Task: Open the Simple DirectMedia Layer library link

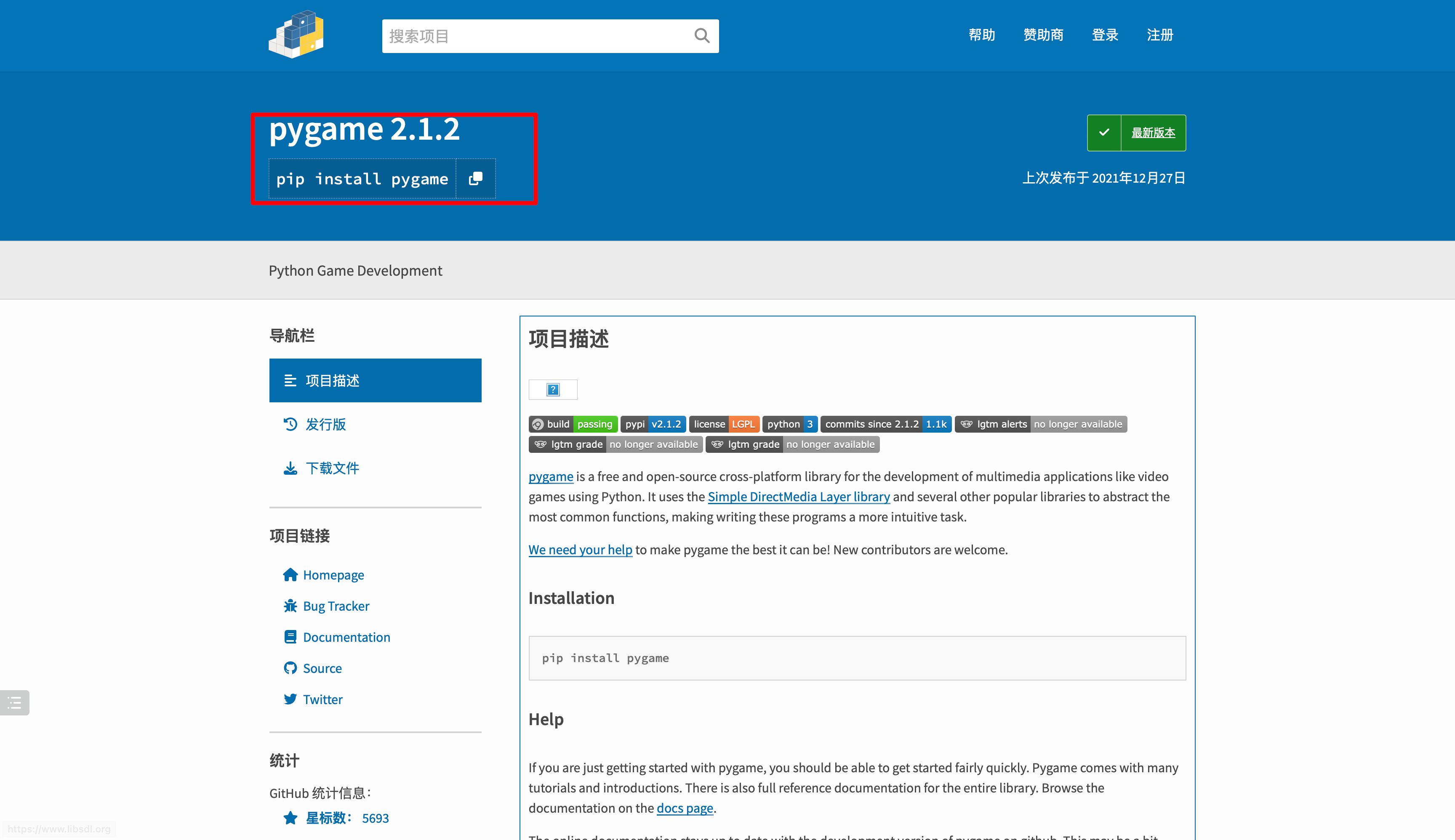Action: tap(799, 497)
